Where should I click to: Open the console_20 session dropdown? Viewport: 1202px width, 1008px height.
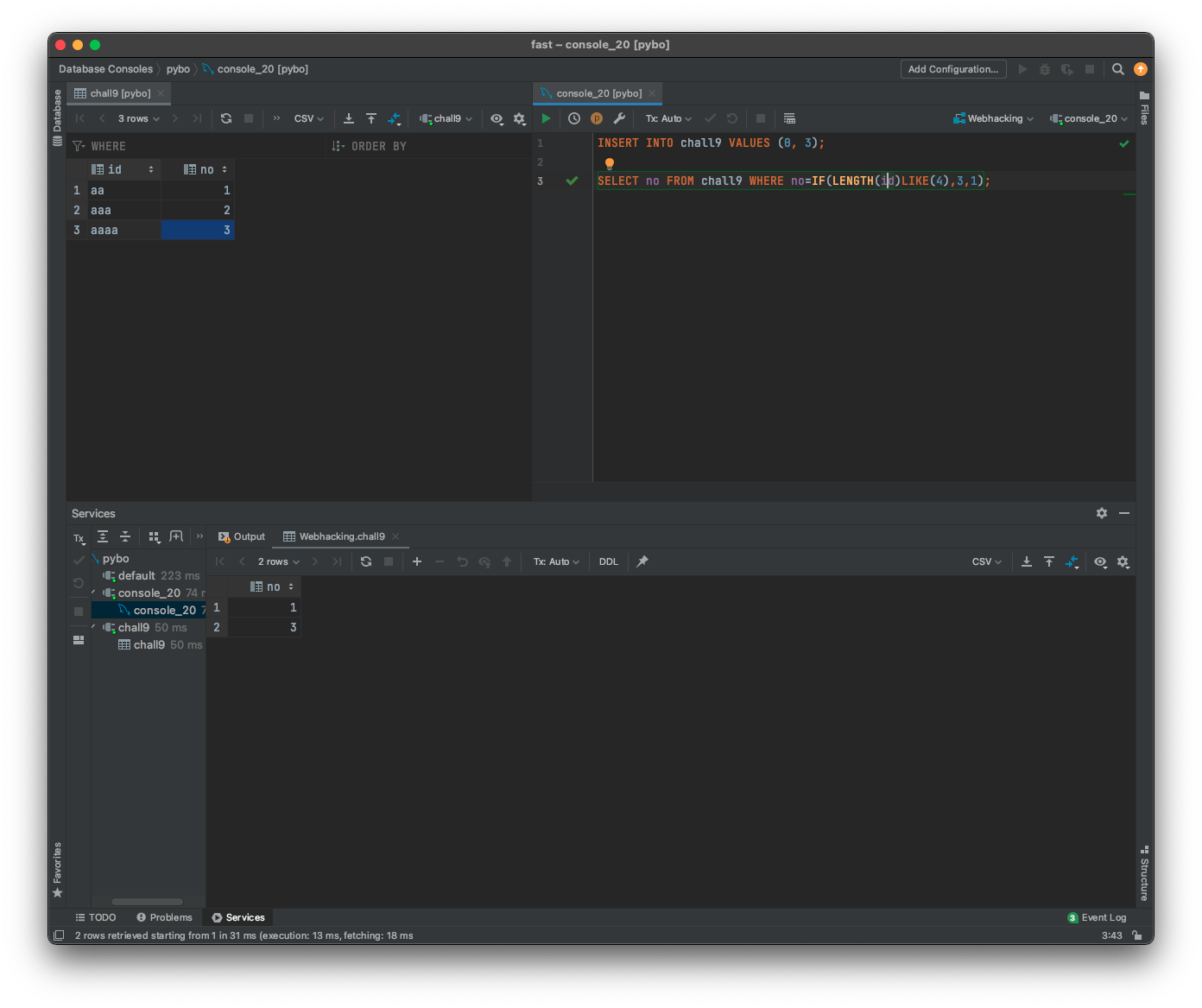1088,118
